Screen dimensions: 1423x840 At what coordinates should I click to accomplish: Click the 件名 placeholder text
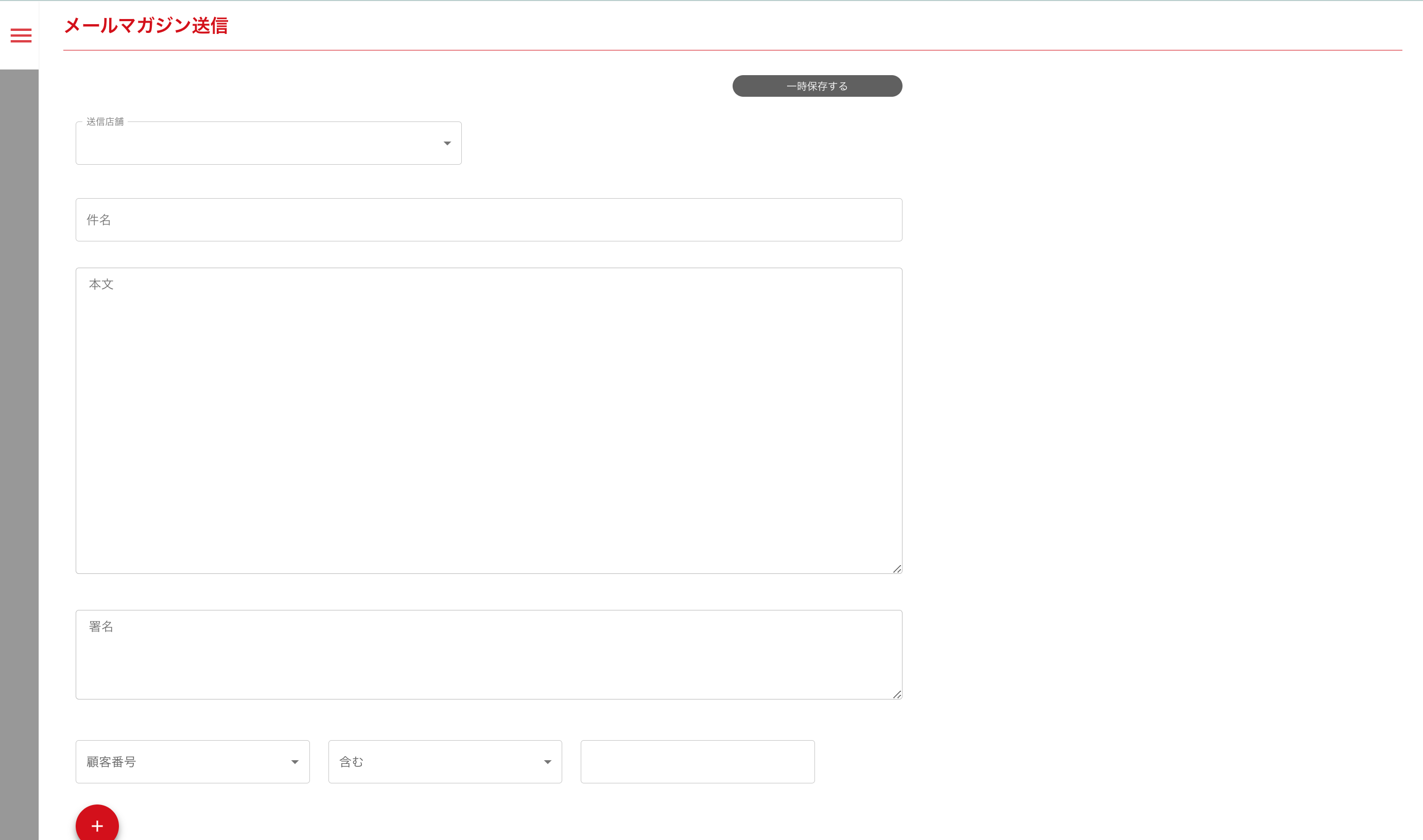pyautogui.click(x=98, y=220)
